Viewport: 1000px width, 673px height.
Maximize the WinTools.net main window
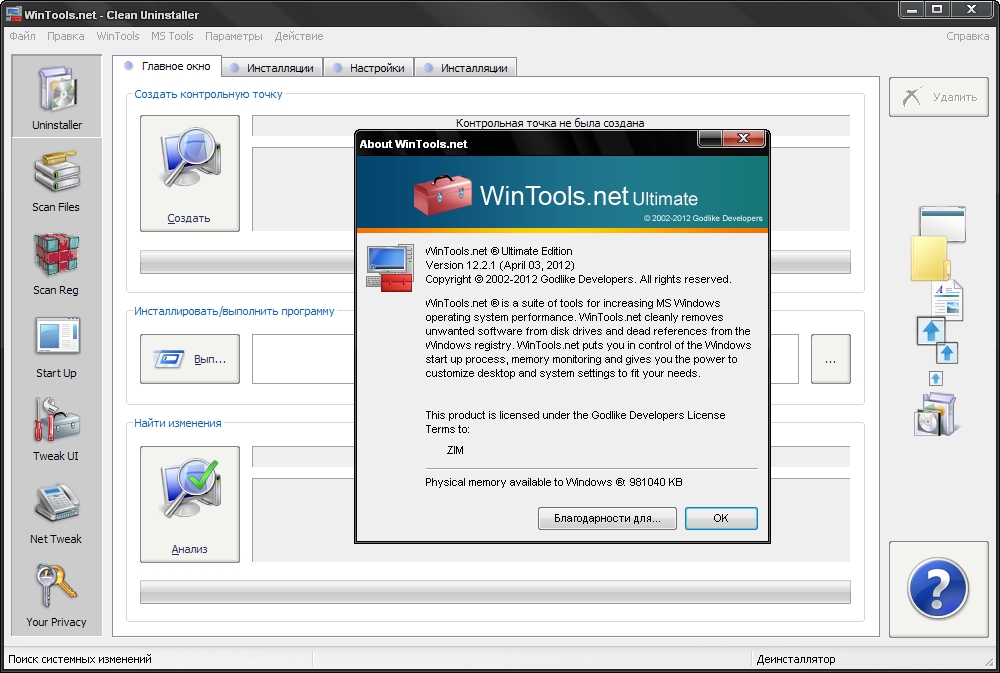point(937,10)
